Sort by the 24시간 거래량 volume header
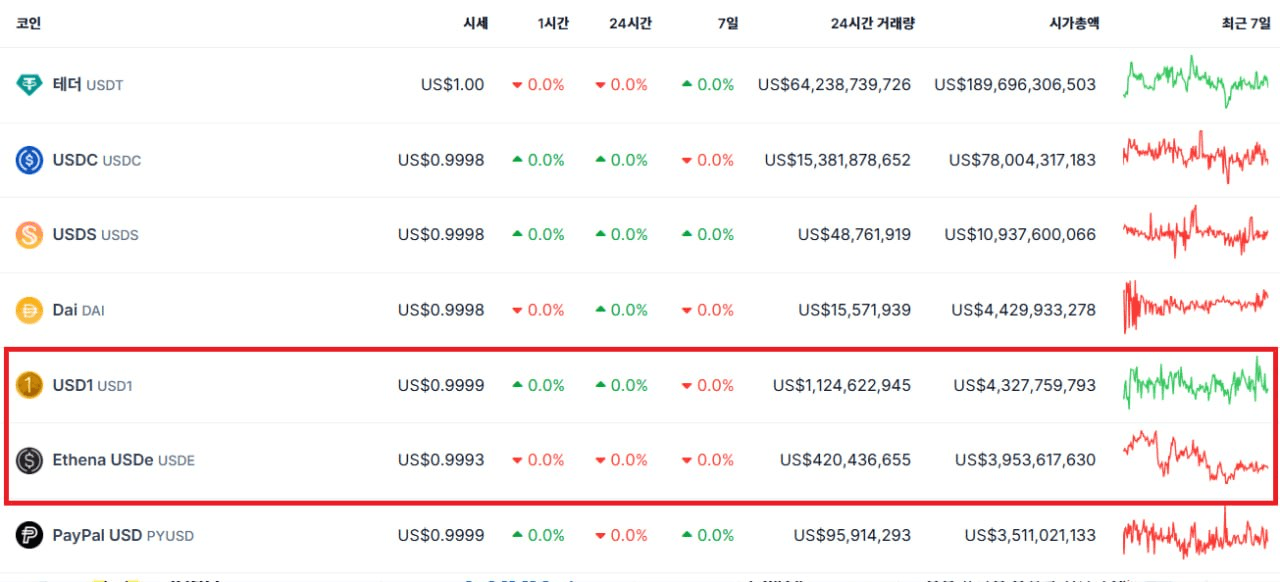This screenshot has height=582, width=1280. click(x=872, y=23)
